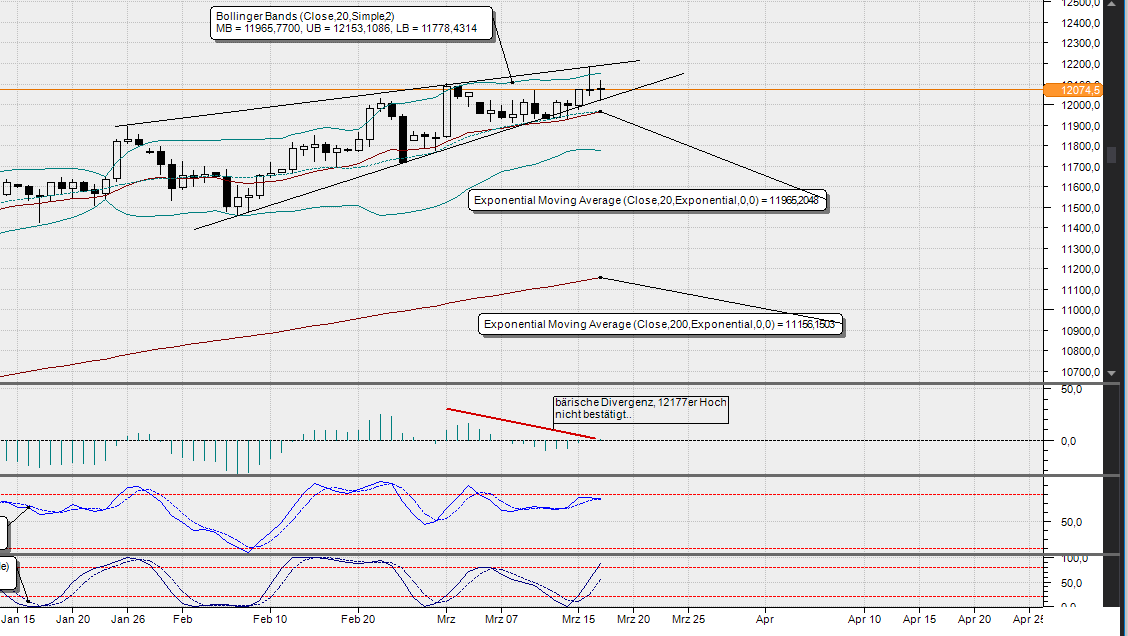
Task: Click the scroll up arrow of price scrollbar
Action: pos(1111,3)
